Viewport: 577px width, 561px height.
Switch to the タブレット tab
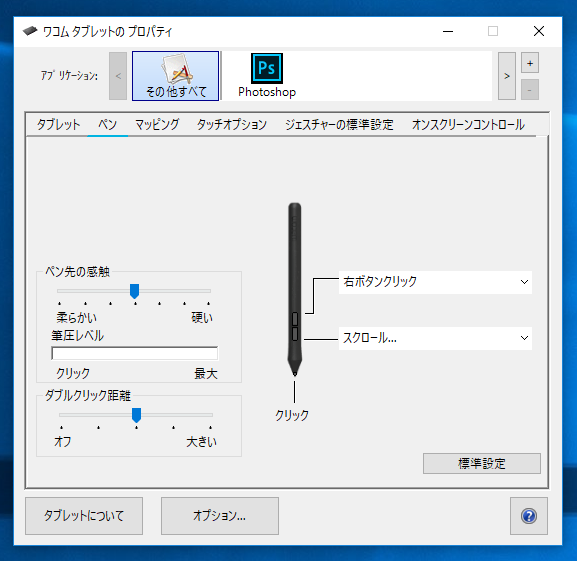point(58,125)
